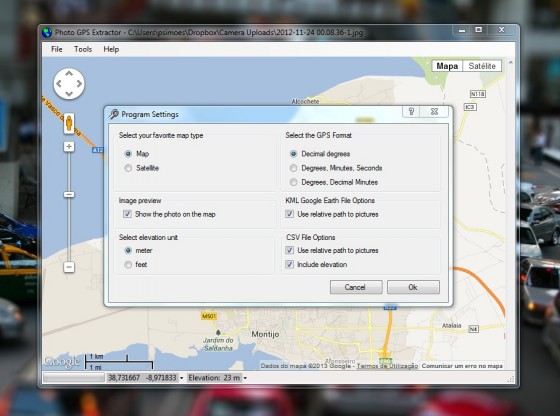Click the map scroll up arrow
Screen dimensions: 560x416
pos(511,62)
